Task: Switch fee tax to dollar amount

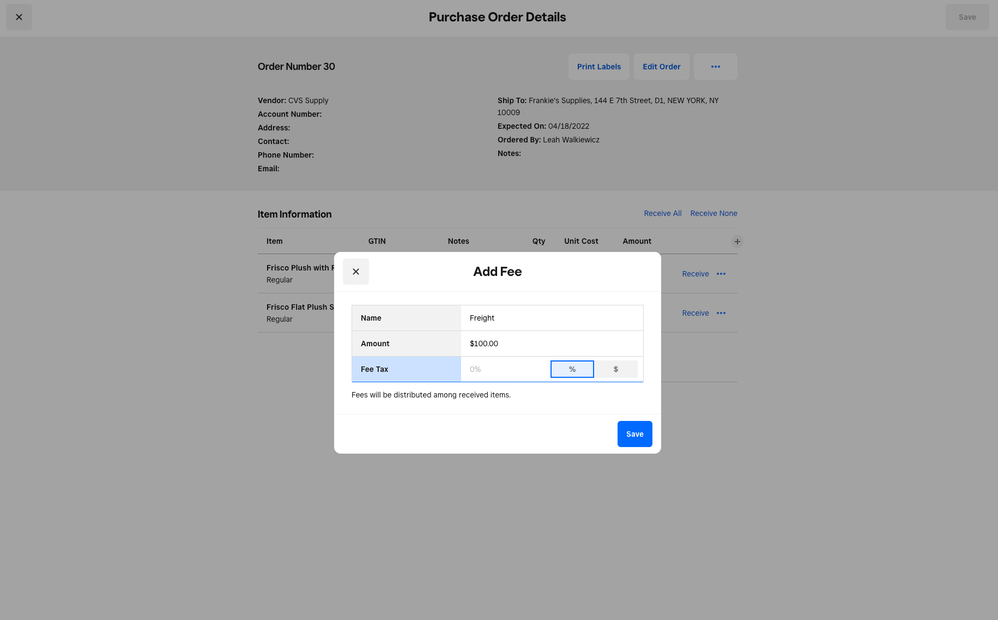Action: tap(616, 369)
